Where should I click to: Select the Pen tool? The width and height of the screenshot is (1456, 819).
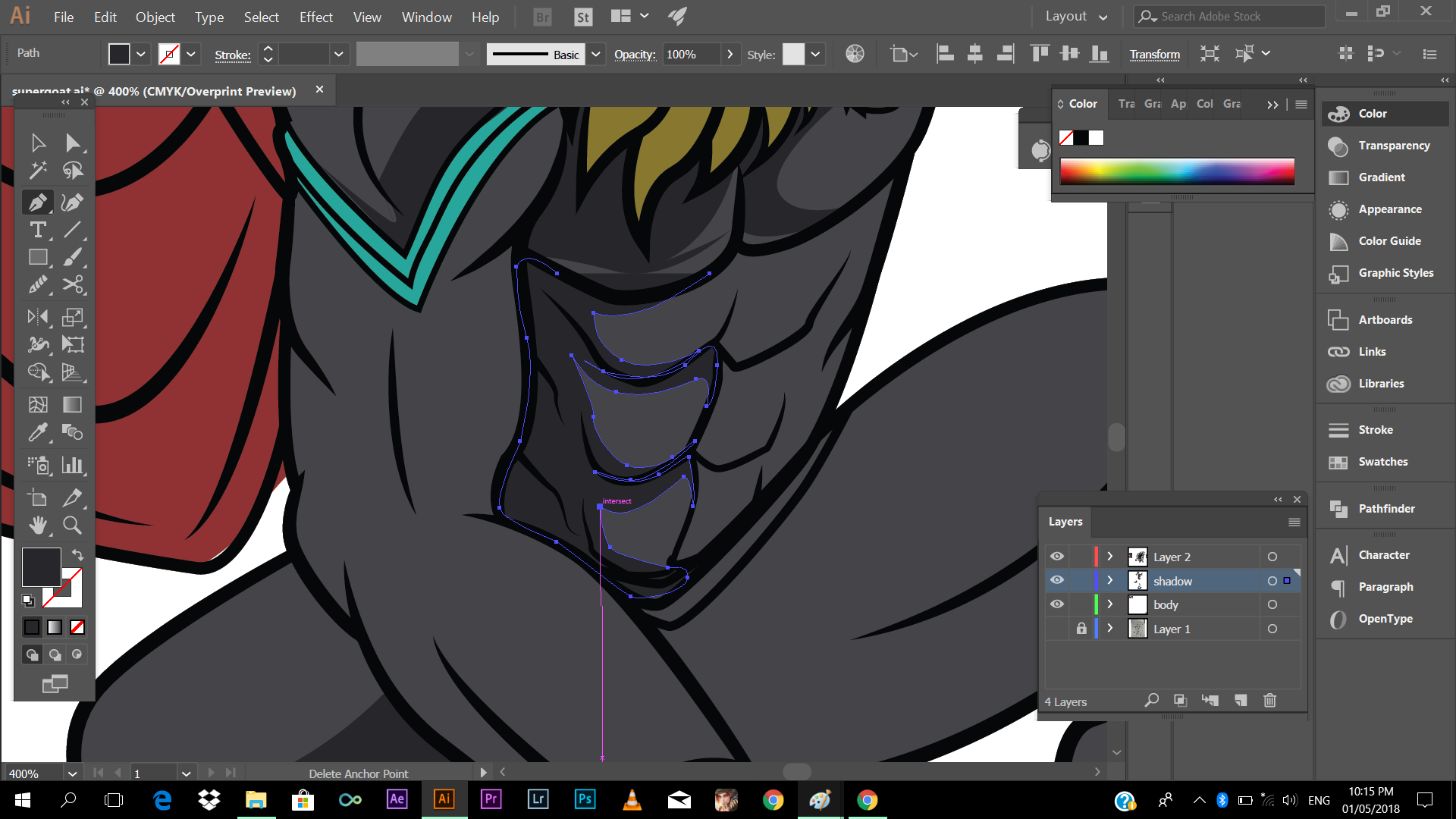coord(37,202)
